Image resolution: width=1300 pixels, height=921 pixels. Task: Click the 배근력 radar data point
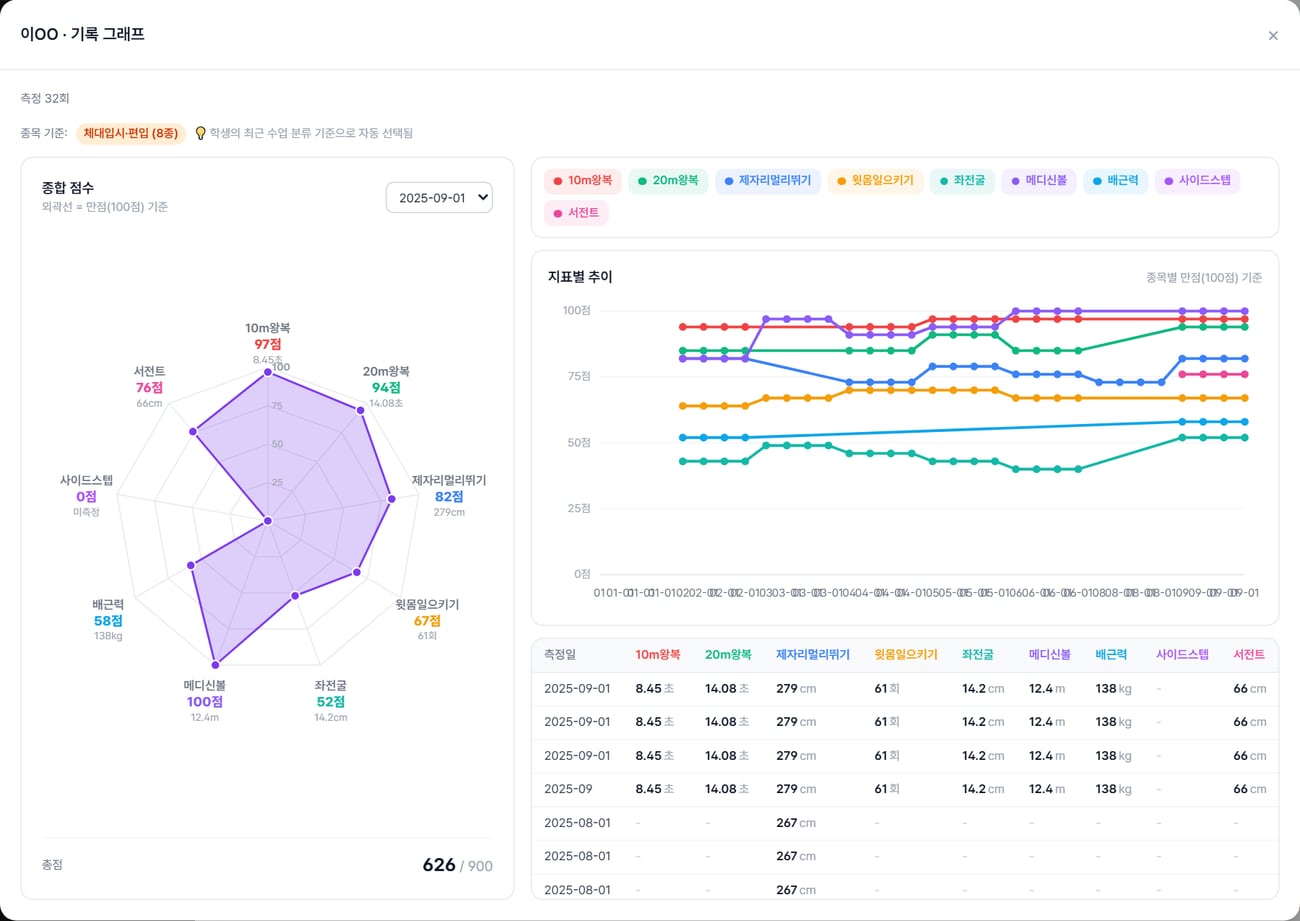pyautogui.click(x=192, y=565)
